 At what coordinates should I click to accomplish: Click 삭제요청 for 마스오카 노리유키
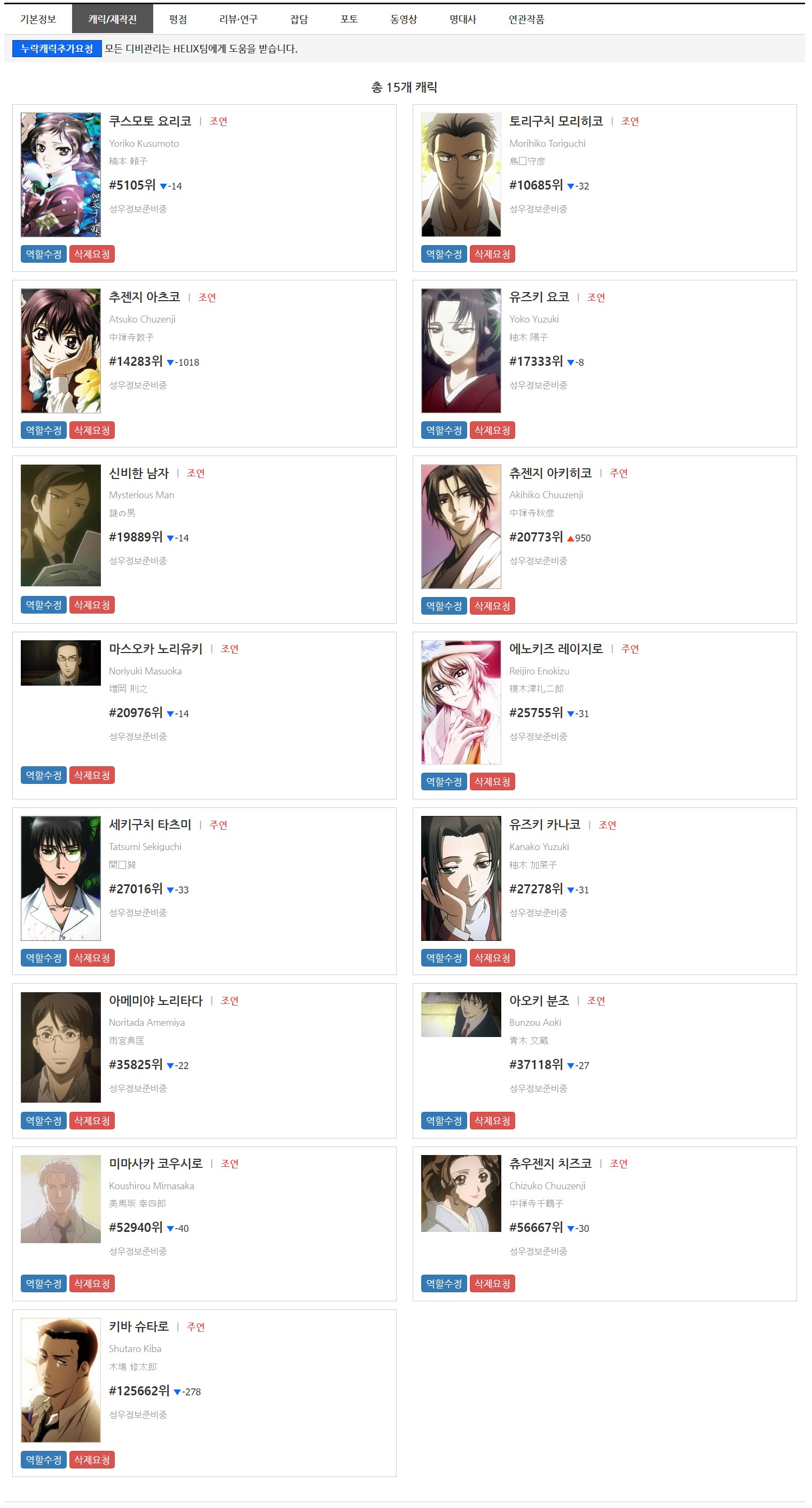click(92, 775)
